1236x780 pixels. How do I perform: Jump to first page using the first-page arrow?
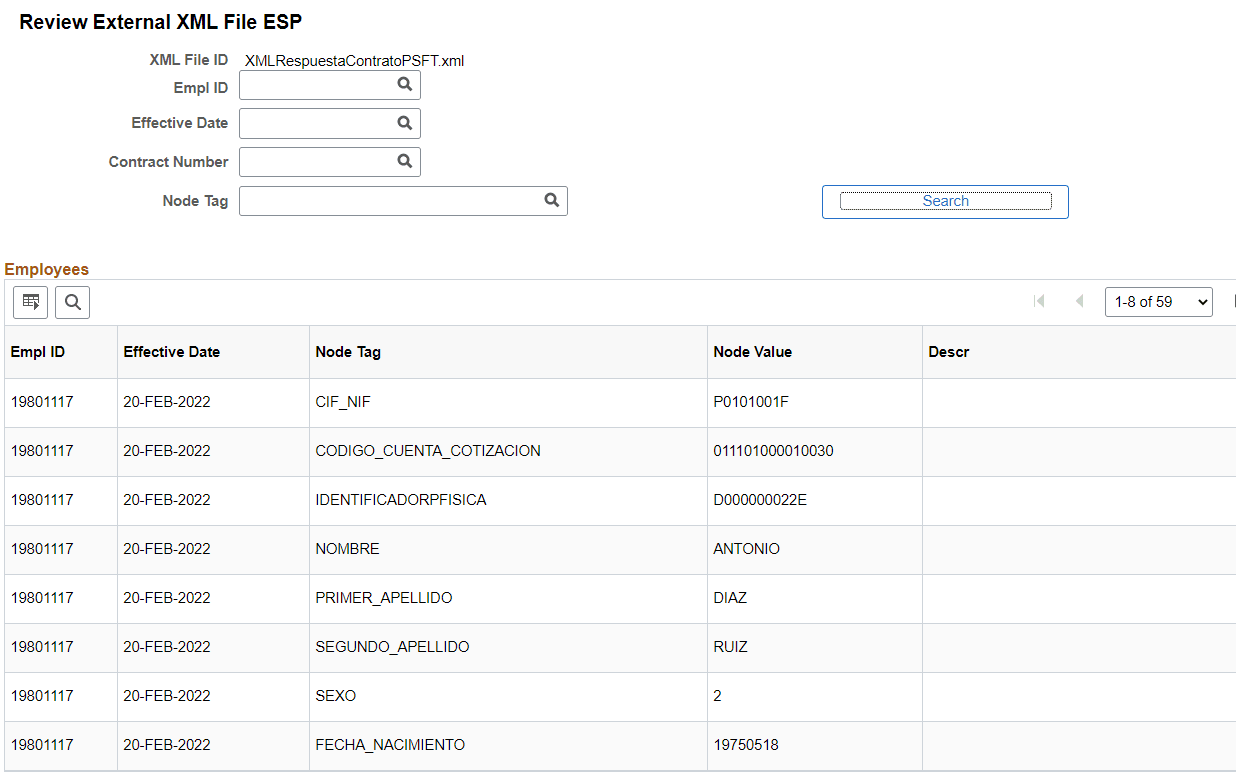click(x=1039, y=301)
